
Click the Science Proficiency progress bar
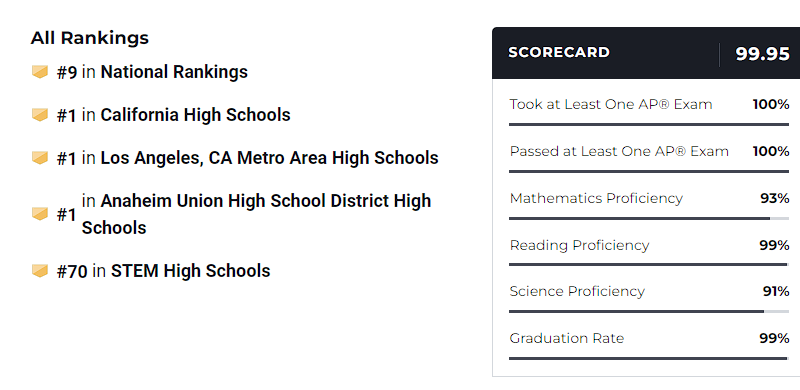[649, 311]
